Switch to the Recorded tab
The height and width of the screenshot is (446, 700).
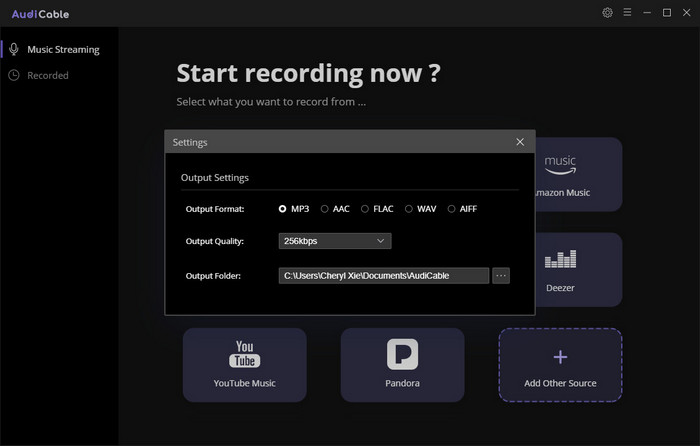(x=48, y=75)
